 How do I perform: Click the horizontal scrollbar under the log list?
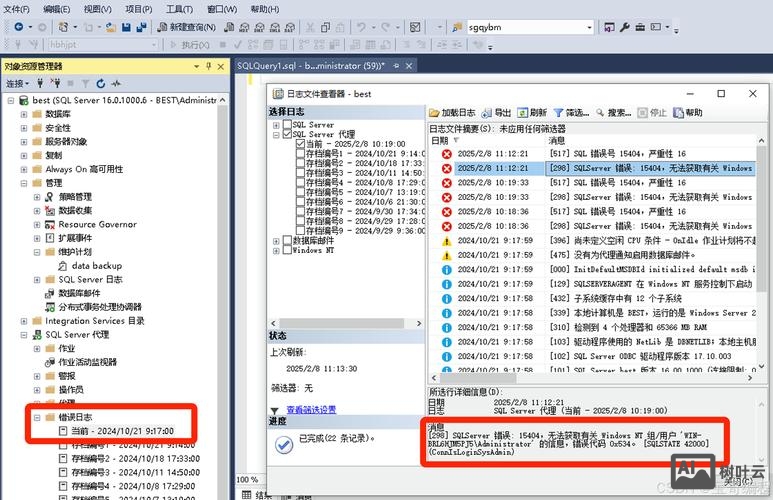click(478, 378)
